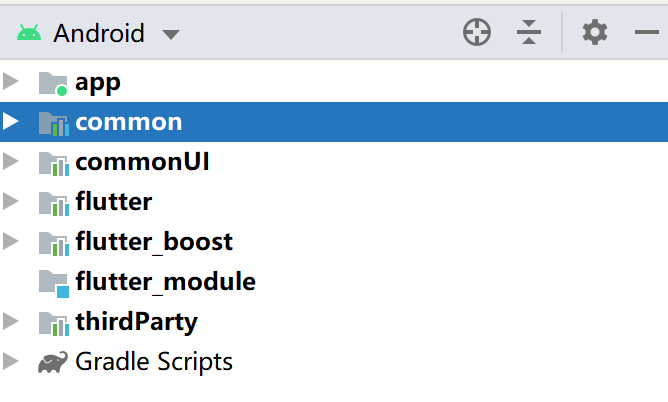668x402 pixels.
Task: Expand the Gradle Scripts node
Action: click(x=11, y=362)
